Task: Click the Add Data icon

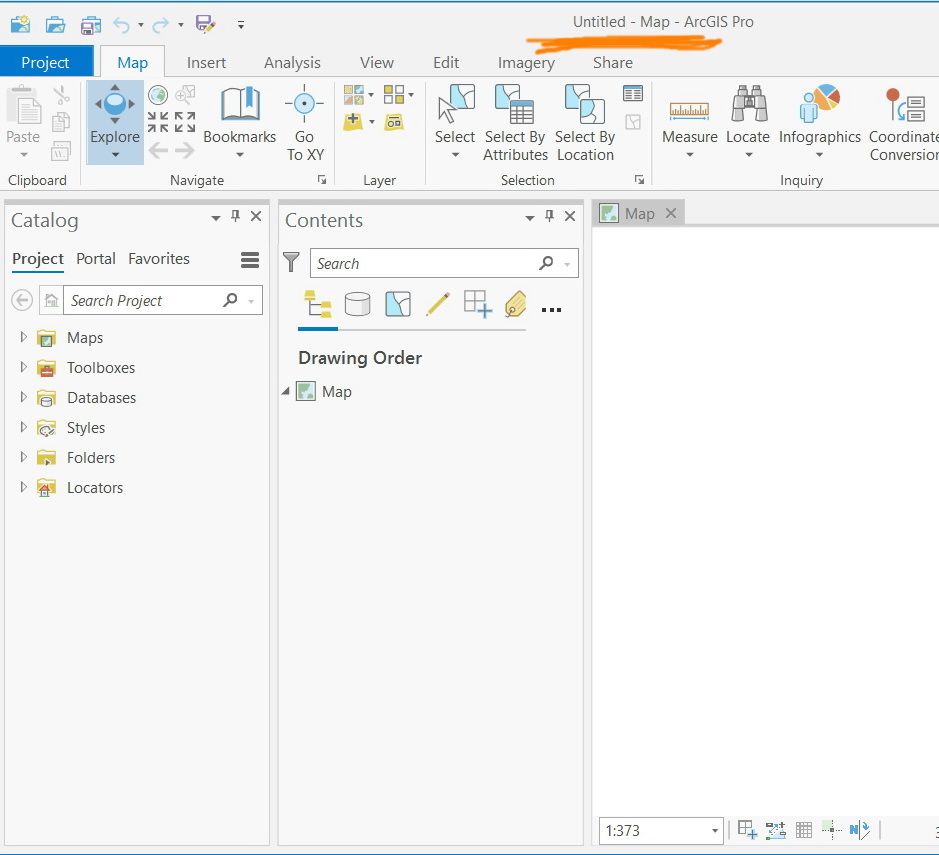Action: tap(353, 122)
